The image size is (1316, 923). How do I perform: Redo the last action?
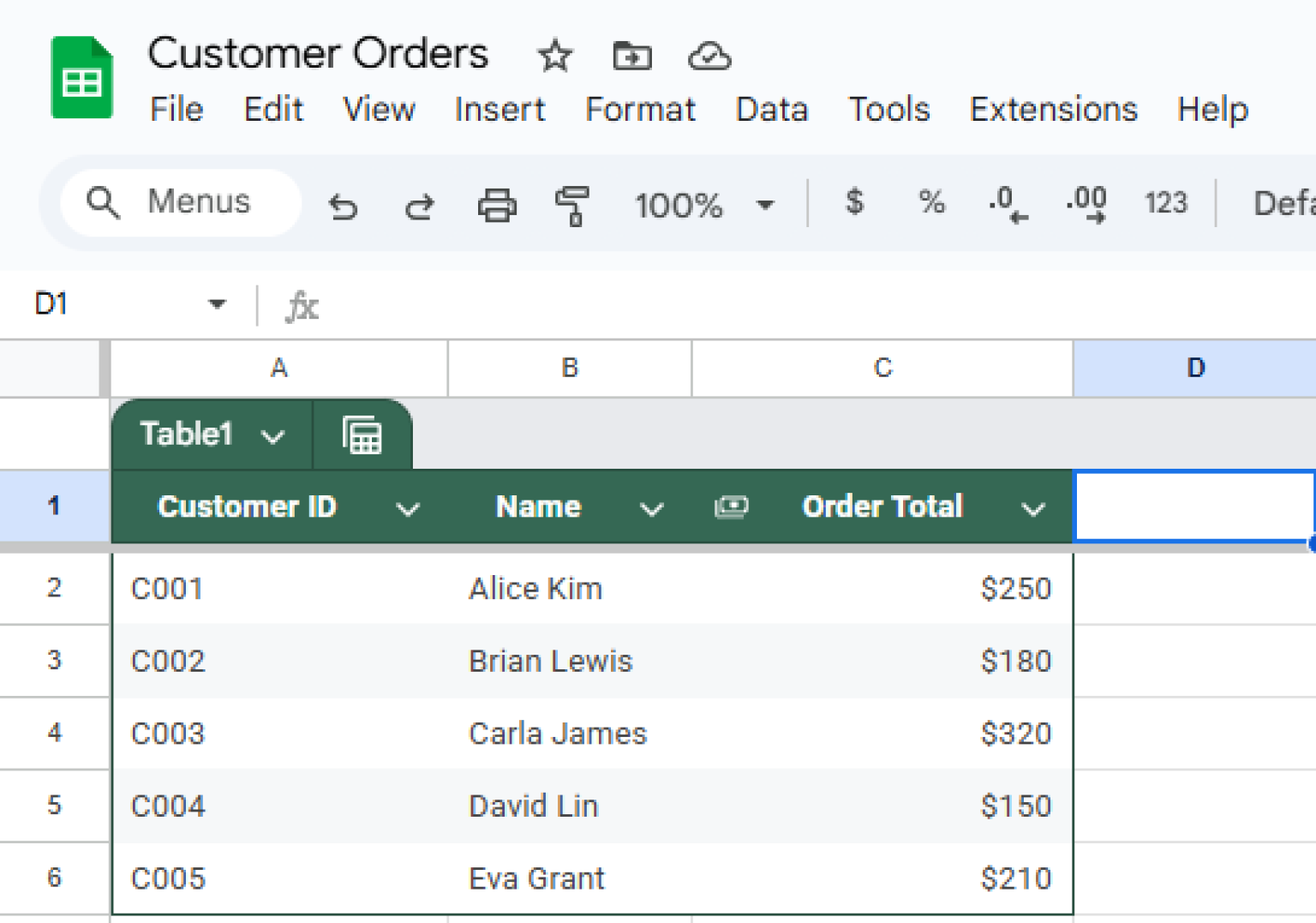(x=419, y=206)
